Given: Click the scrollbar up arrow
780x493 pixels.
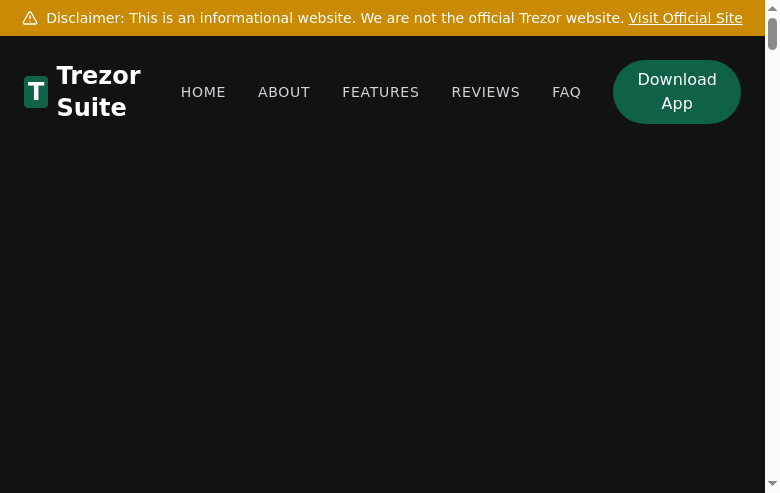Looking at the screenshot, I should [772, 8].
